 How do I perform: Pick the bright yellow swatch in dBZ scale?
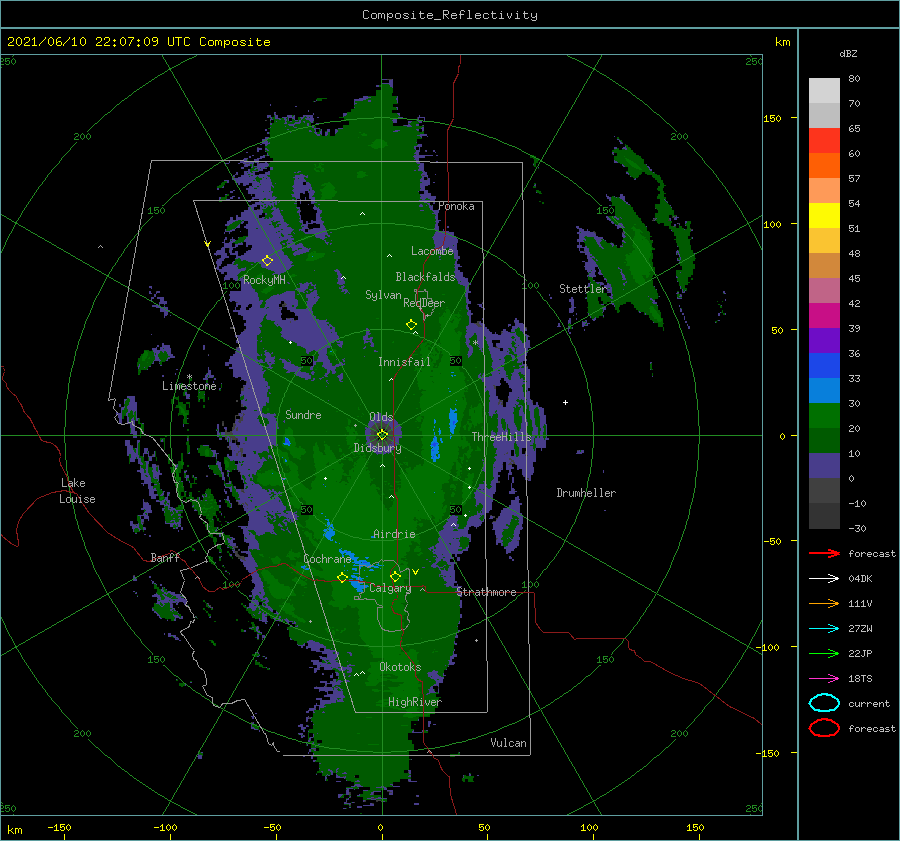[824, 216]
